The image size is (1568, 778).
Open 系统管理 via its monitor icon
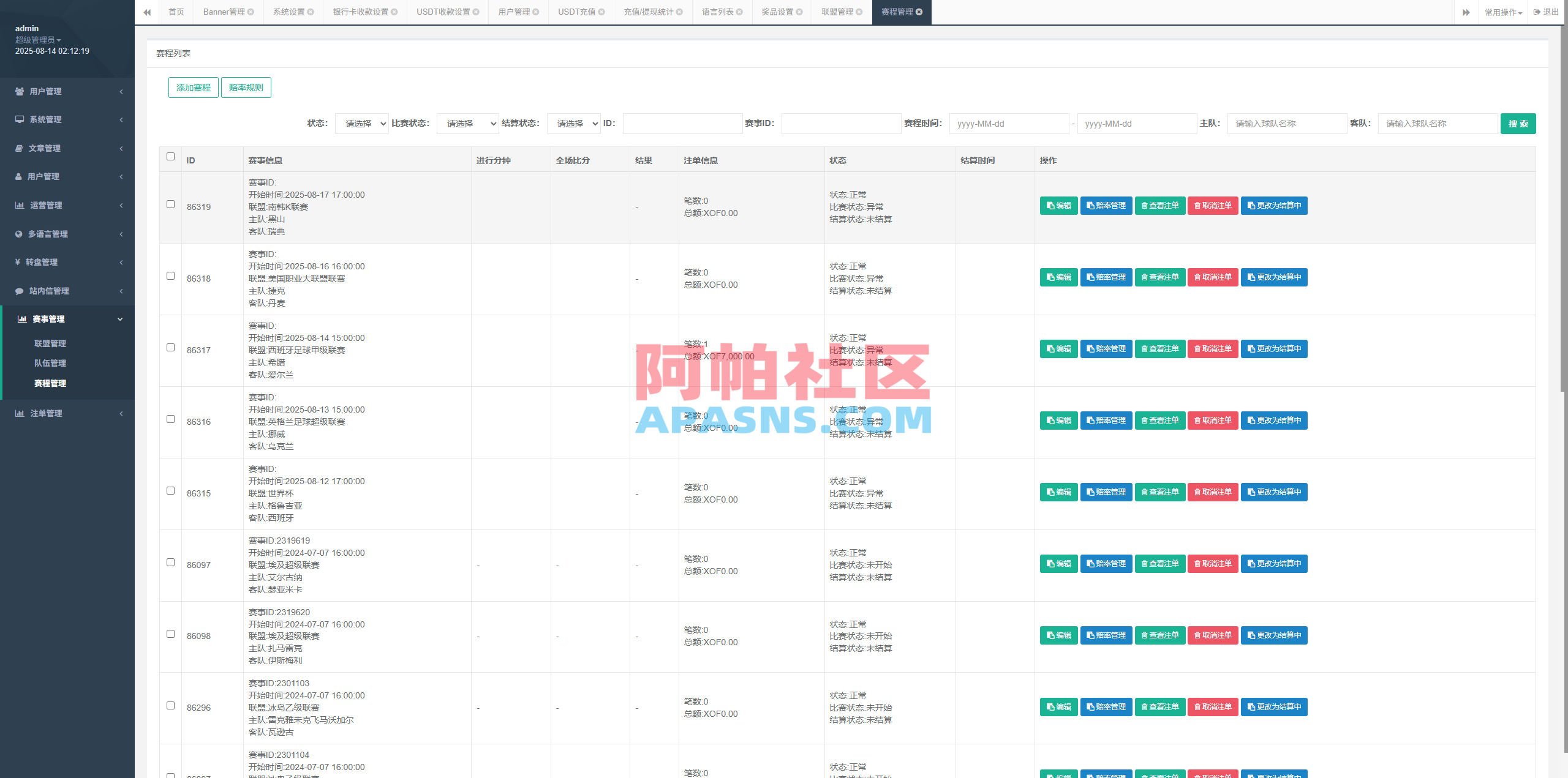[19, 119]
